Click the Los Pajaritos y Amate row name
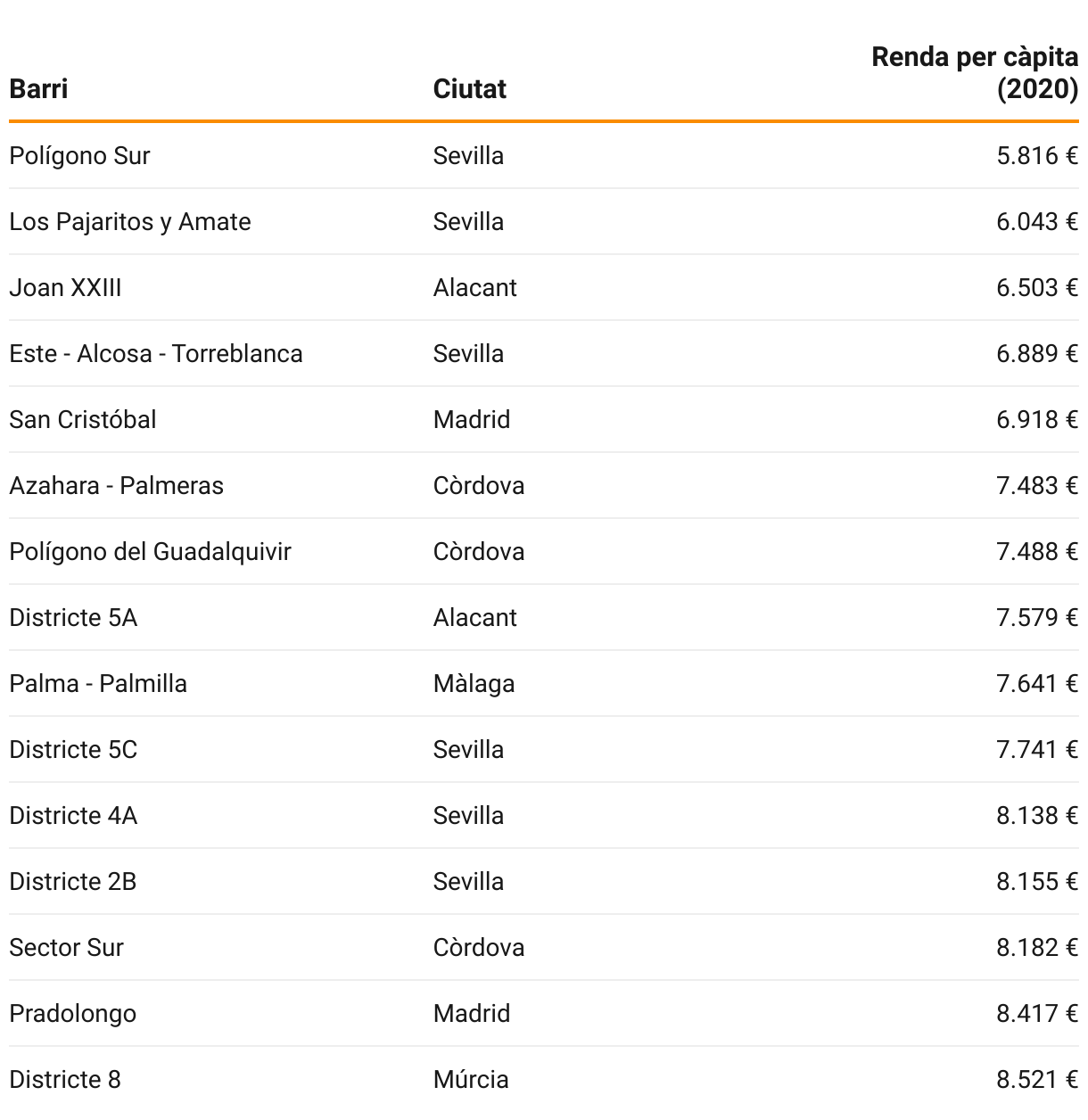 (129, 222)
